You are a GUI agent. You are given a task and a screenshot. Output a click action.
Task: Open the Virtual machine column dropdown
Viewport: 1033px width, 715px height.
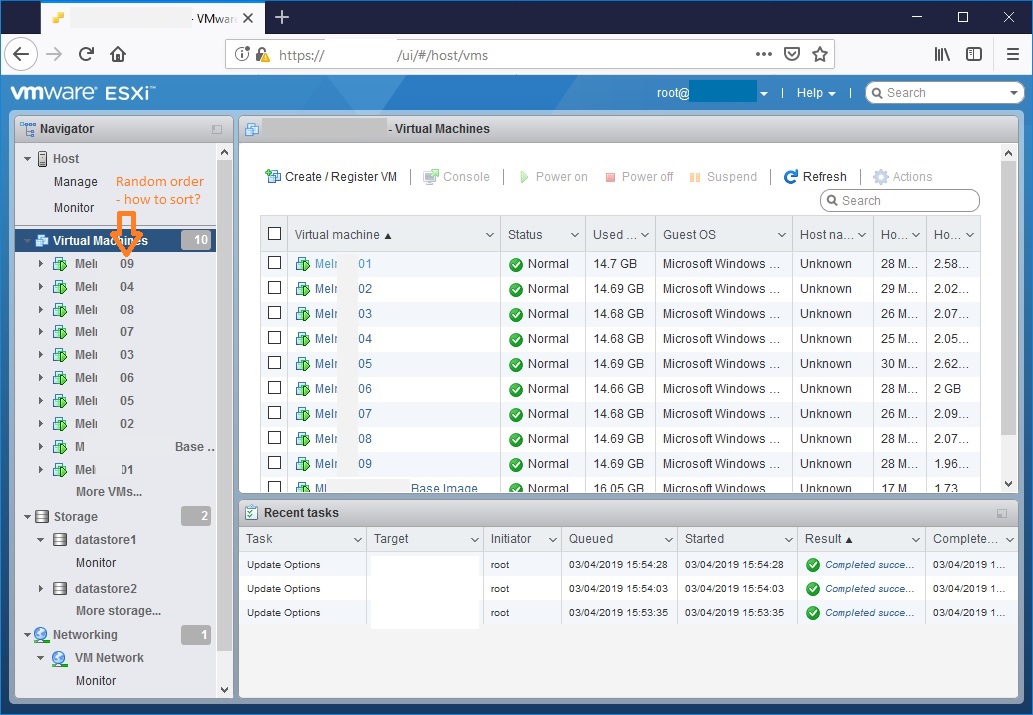(489, 235)
